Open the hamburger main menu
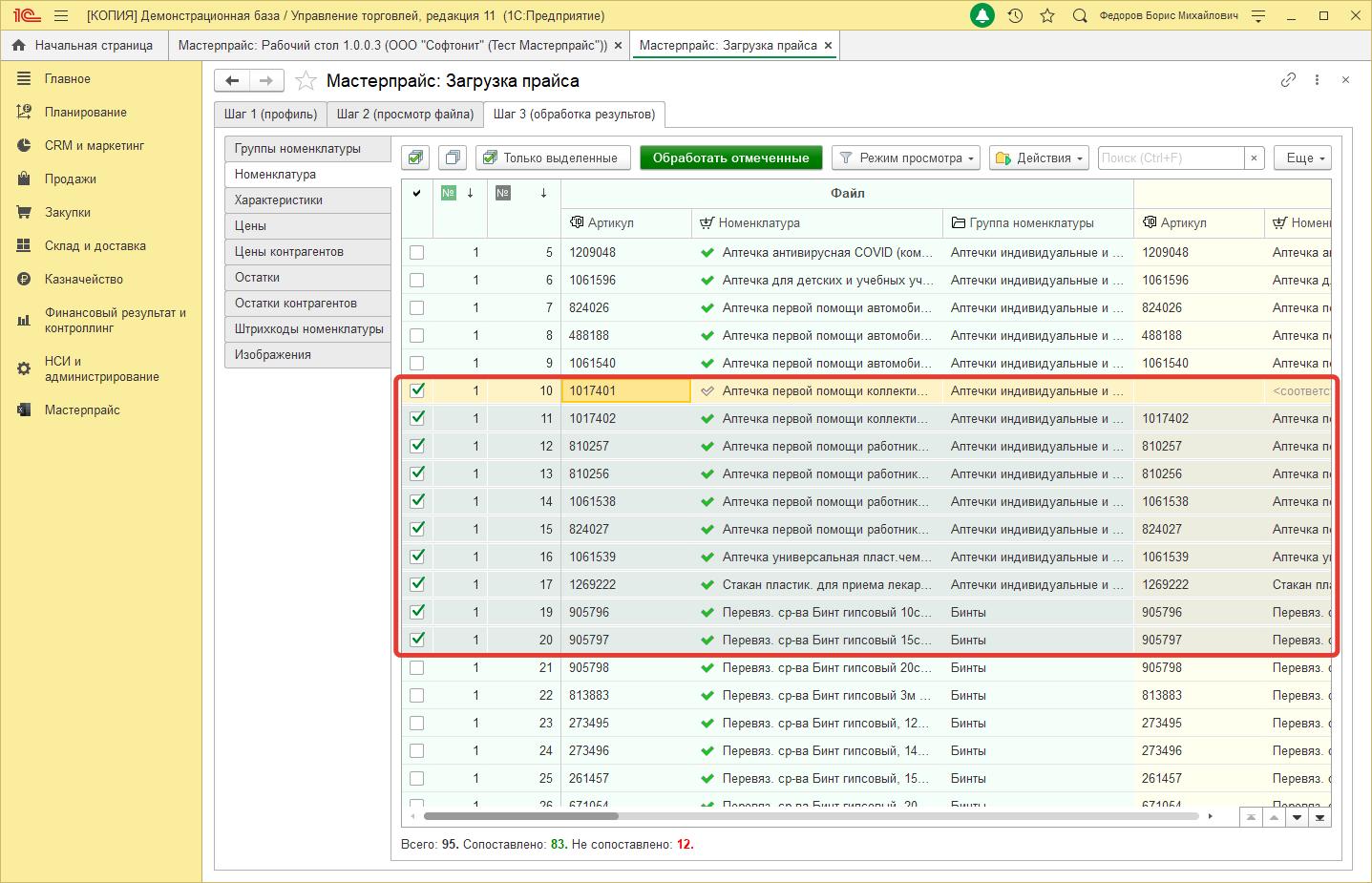This screenshot has width=1372, height=883. click(x=61, y=15)
